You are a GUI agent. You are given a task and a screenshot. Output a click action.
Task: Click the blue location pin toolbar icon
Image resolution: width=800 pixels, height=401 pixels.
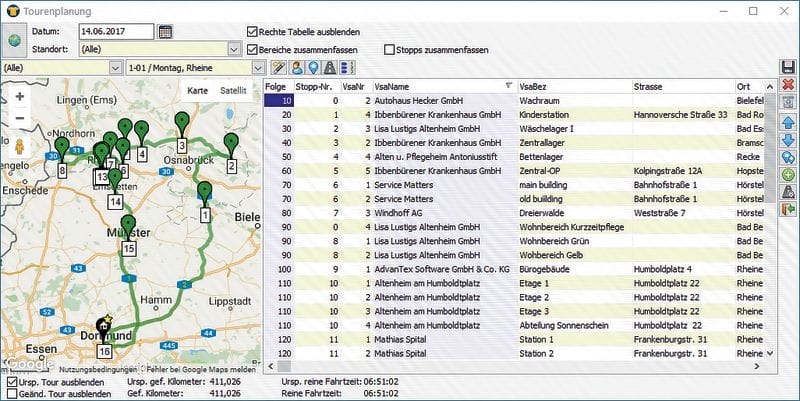[x=313, y=67]
